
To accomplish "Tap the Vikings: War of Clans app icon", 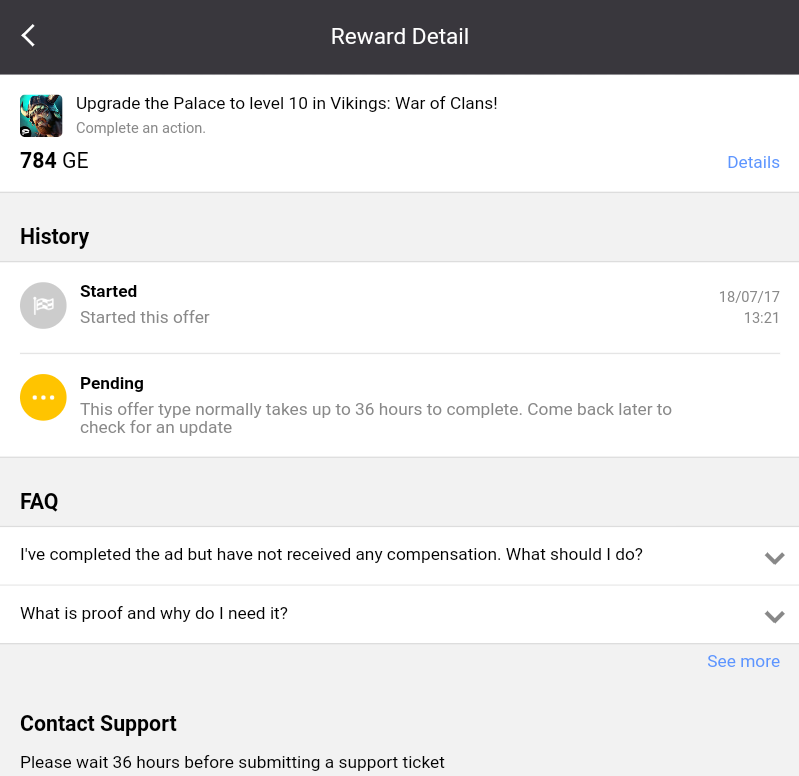I will tap(41, 115).
